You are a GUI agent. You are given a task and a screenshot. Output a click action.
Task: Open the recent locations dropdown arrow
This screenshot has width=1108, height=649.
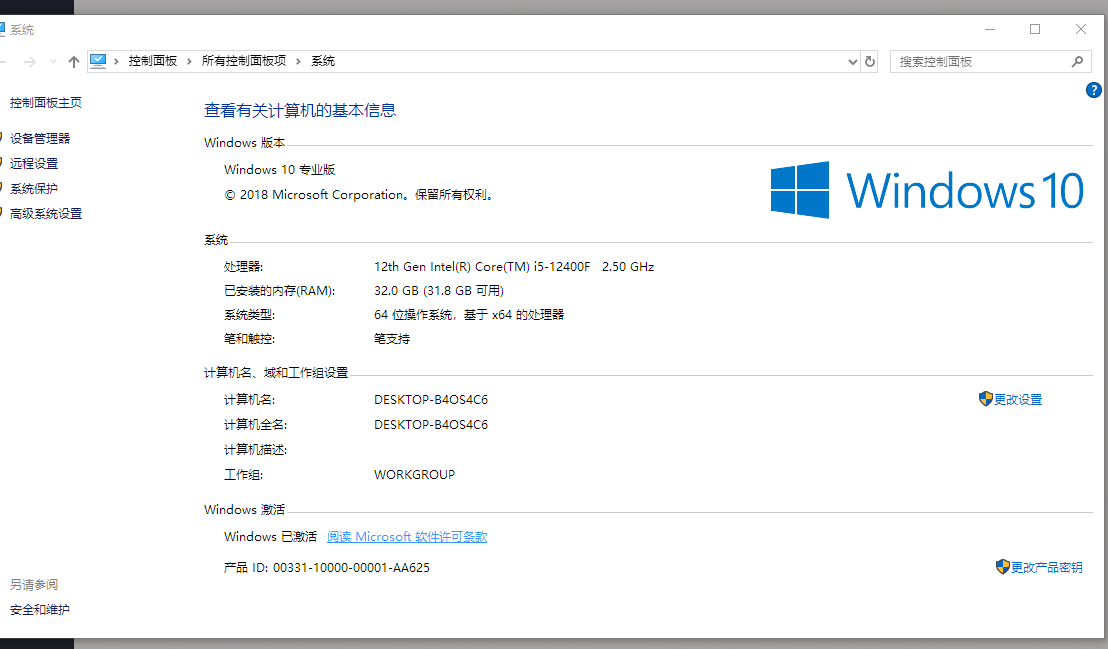tap(53, 62)
